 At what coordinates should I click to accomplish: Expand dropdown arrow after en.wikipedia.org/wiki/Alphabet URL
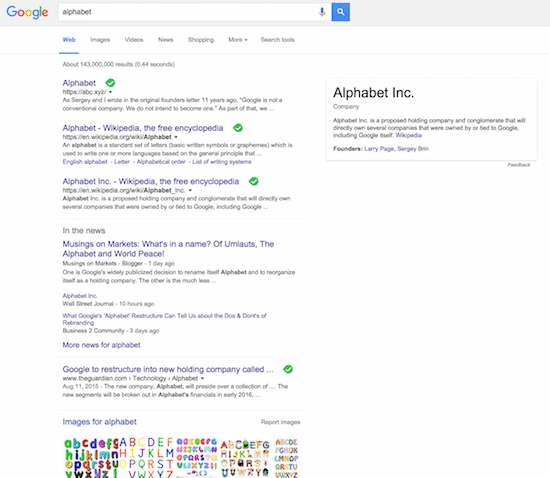176,137
